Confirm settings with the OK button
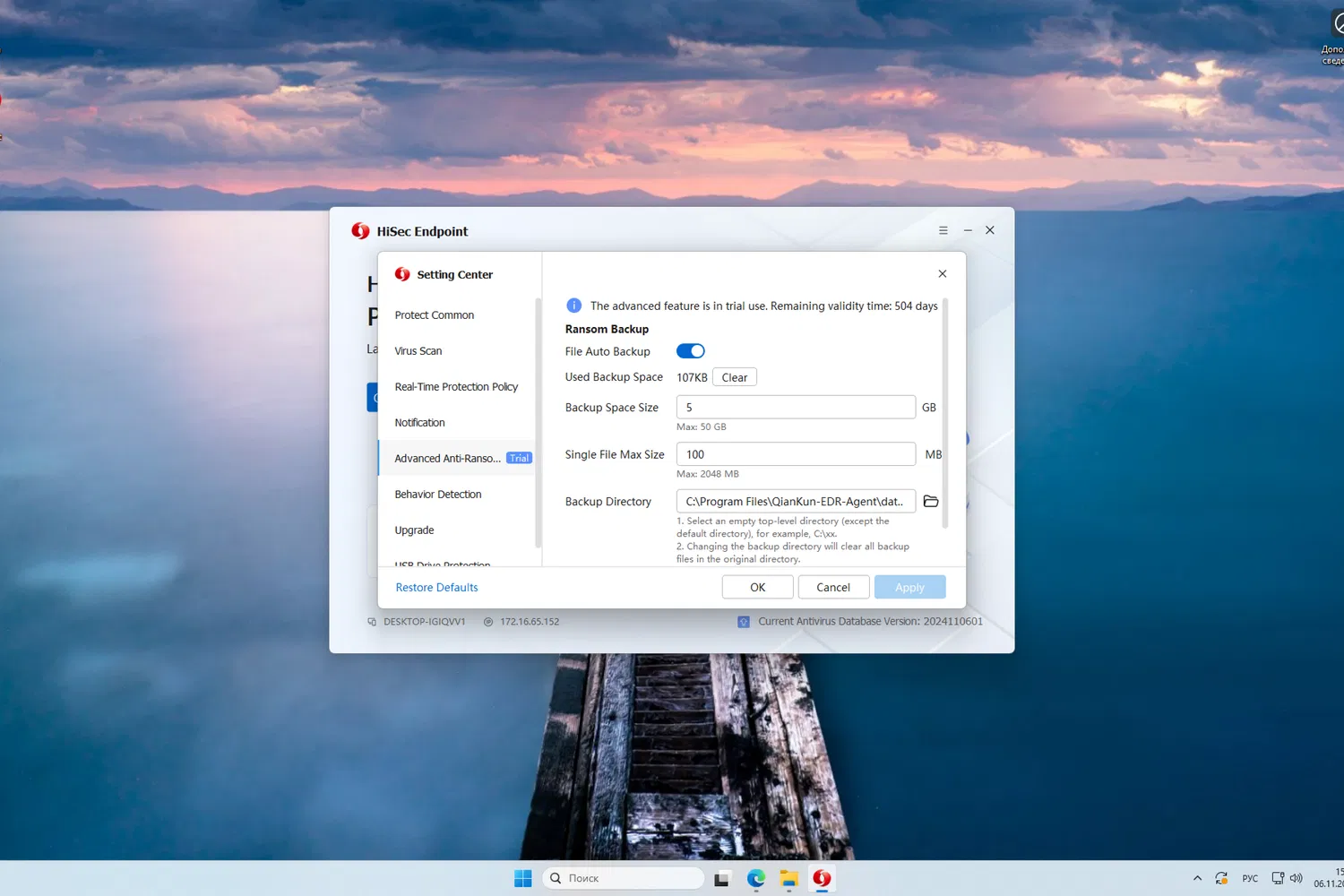1344x896 pixels. [x=758, y=587]
